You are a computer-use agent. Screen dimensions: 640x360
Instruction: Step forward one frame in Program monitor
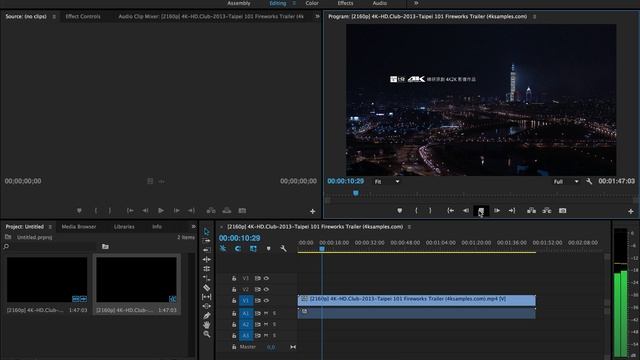pyautogui.click(x=497, y=211)
